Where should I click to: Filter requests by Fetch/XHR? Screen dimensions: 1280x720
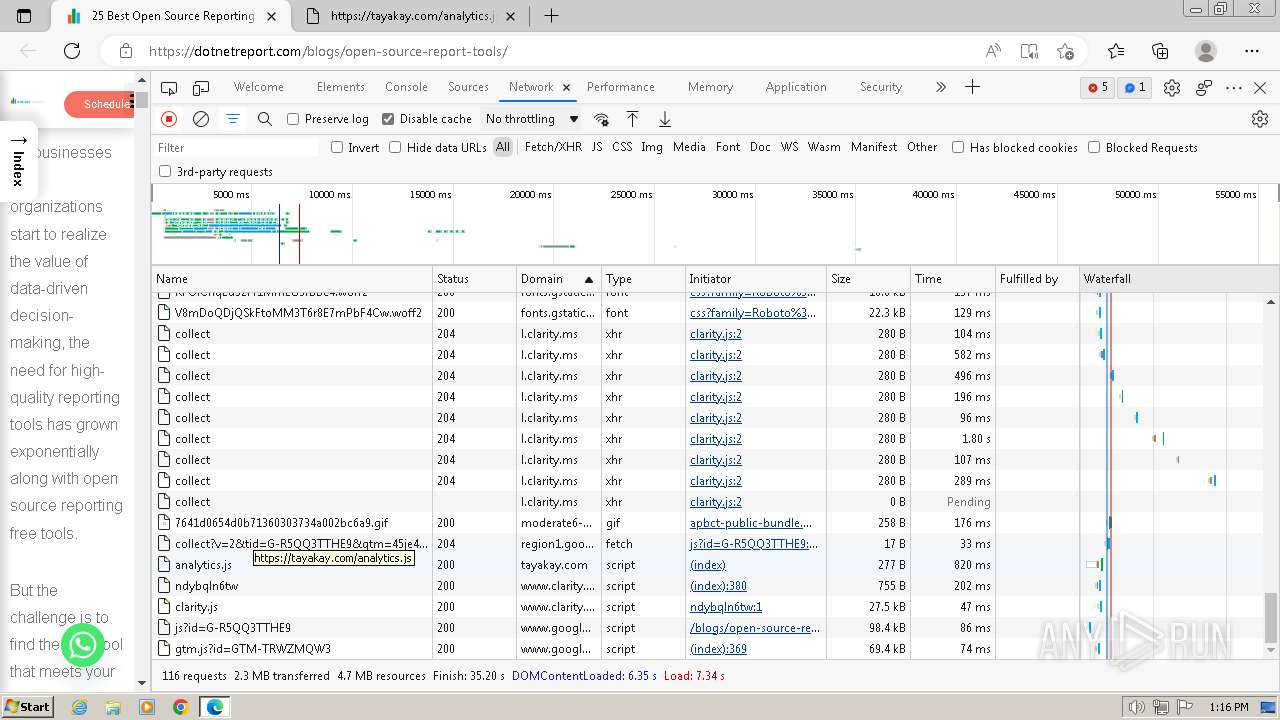[x=553, y=147]
